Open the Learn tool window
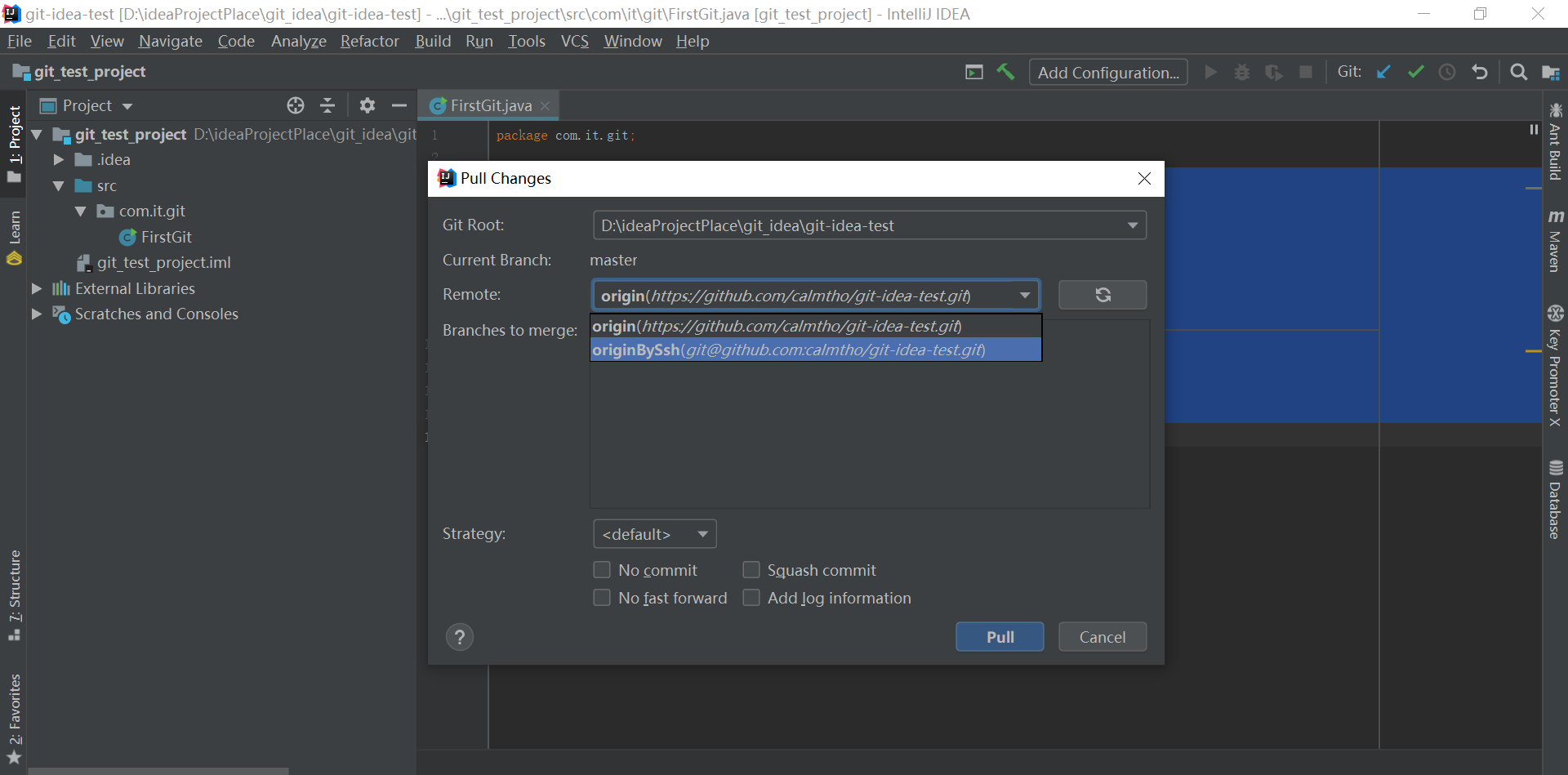Screen dimensions: 1568x775 pos(14,238)
